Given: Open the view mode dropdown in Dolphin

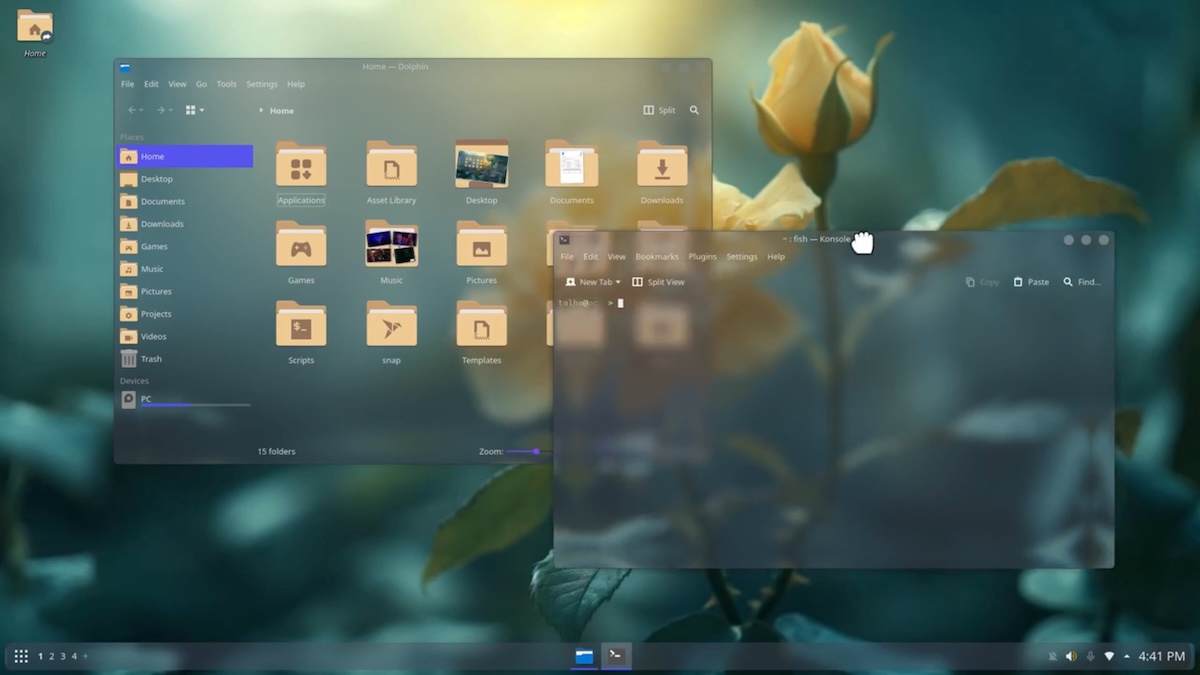Looking at the screenshot, I should click(194, 110).
